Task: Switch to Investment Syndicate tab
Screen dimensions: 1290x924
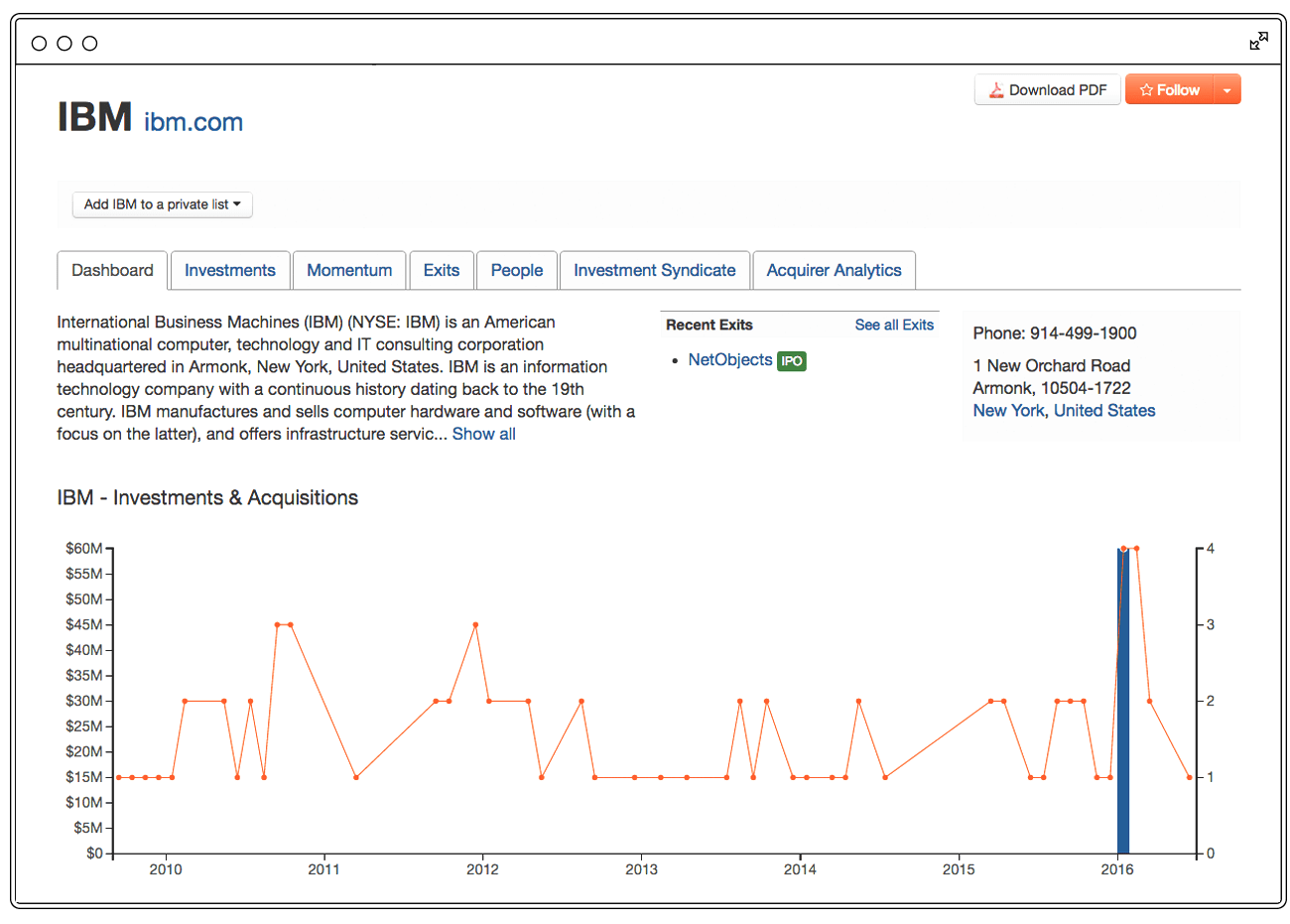Action: 655,270
